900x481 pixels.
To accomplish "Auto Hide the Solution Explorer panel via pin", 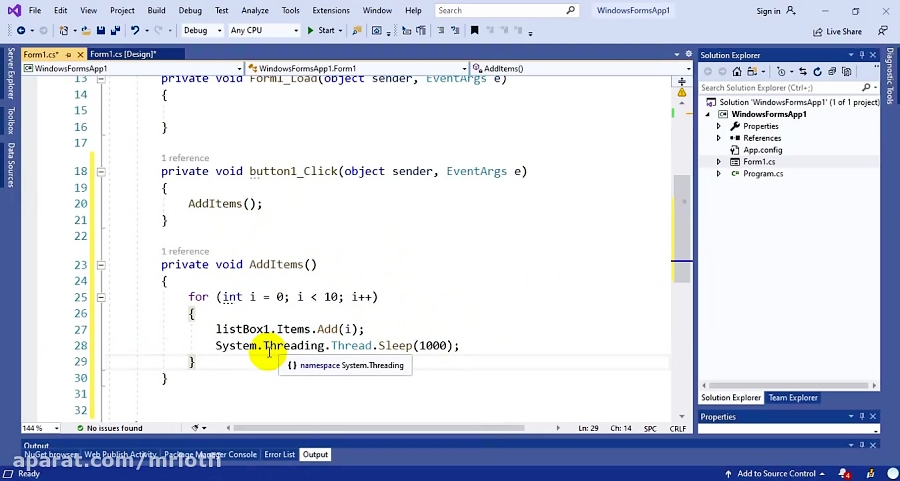I will point(862,55).
